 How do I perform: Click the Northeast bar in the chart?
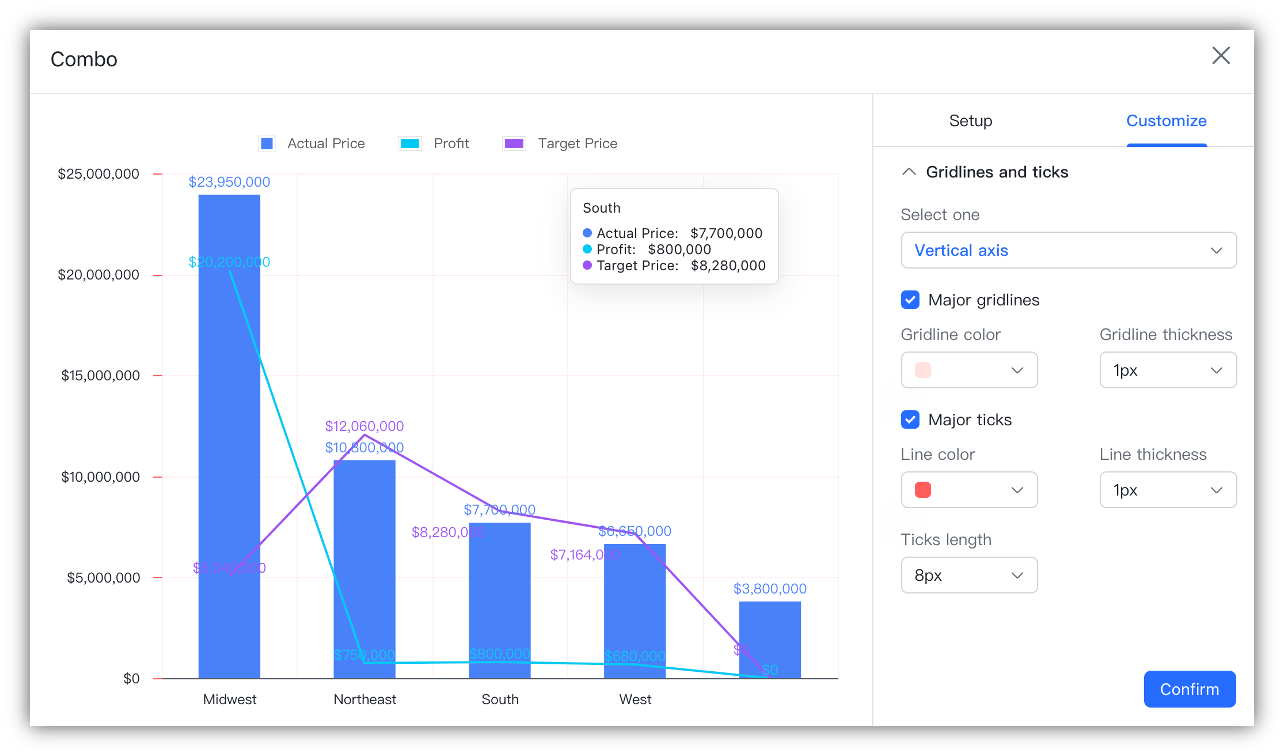pos(364,569)
